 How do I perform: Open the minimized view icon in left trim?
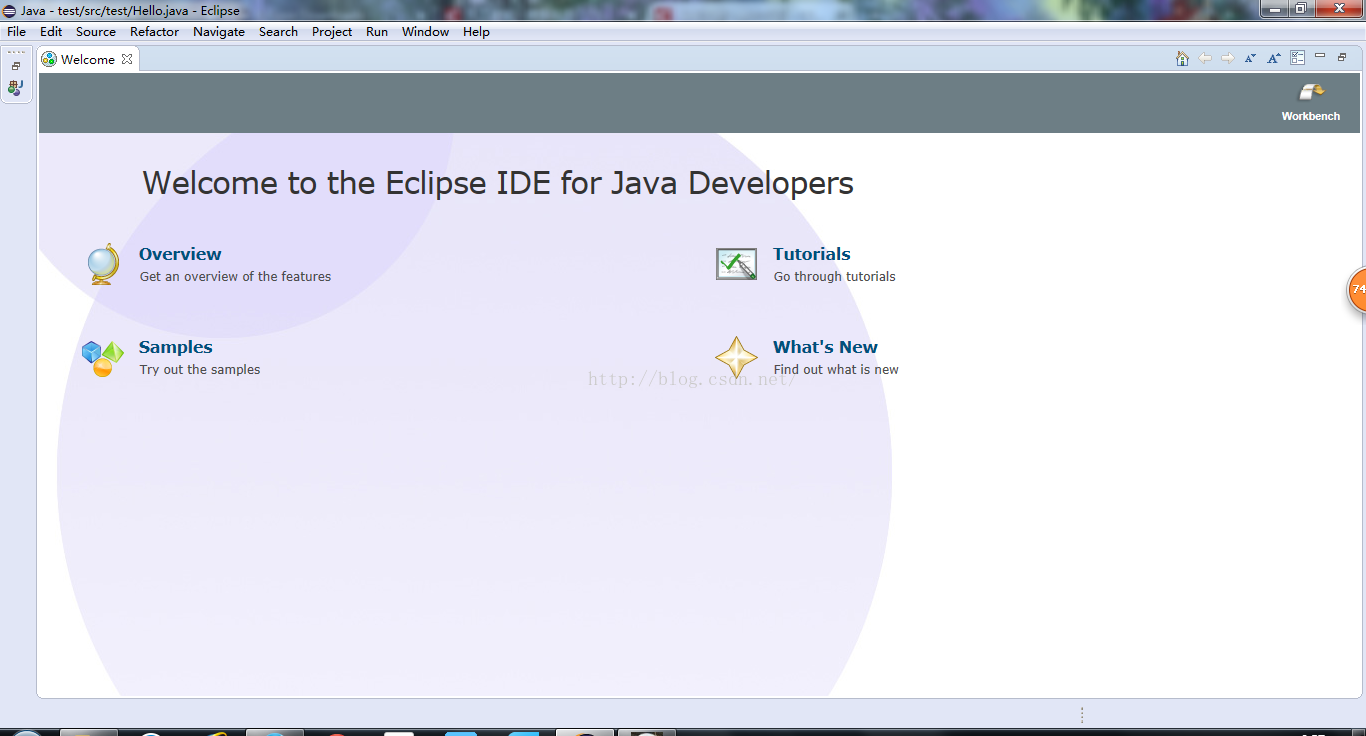[x=16, y=88]
